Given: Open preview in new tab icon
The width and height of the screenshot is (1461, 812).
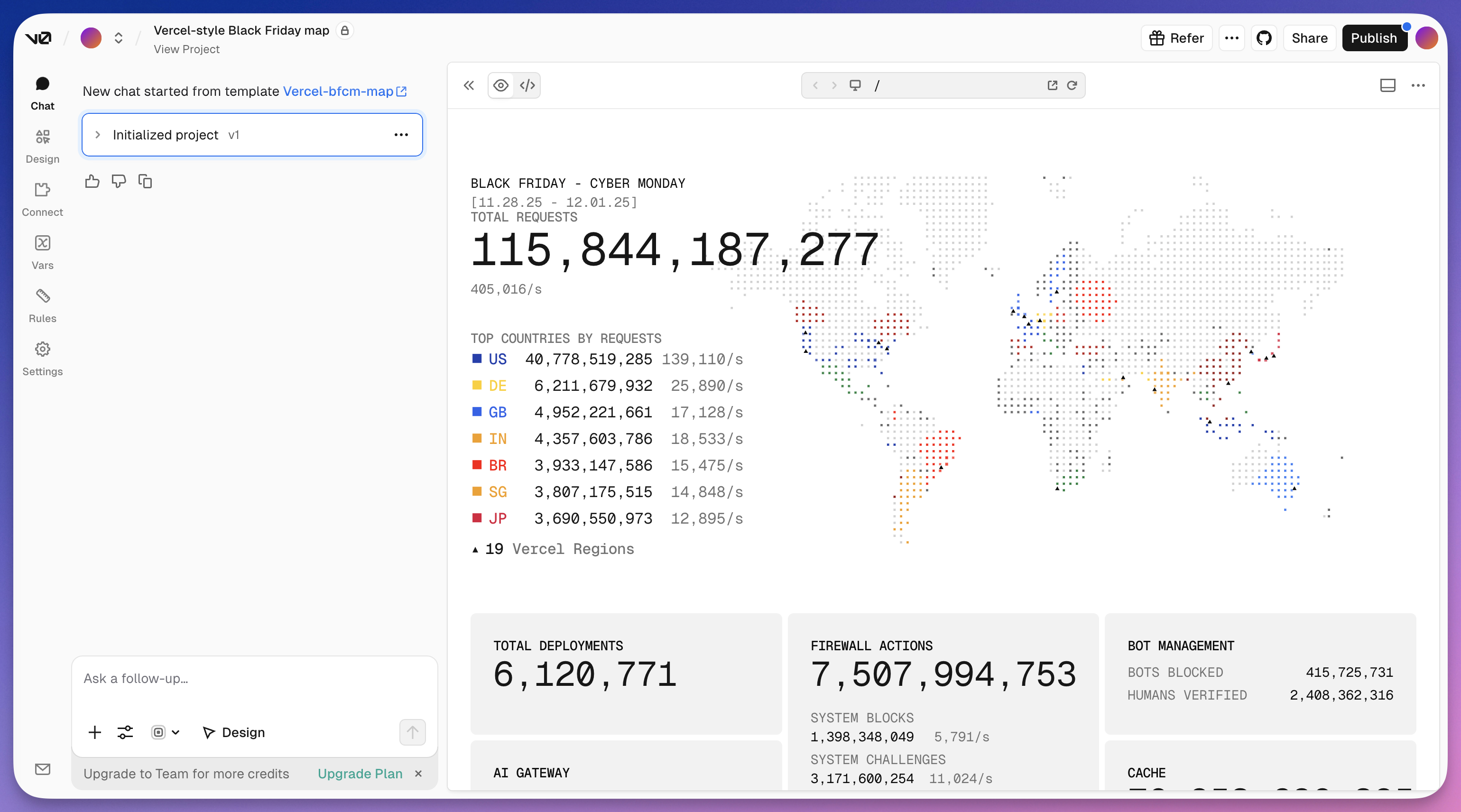Looking at the screenshot, I should (1052, 86).
